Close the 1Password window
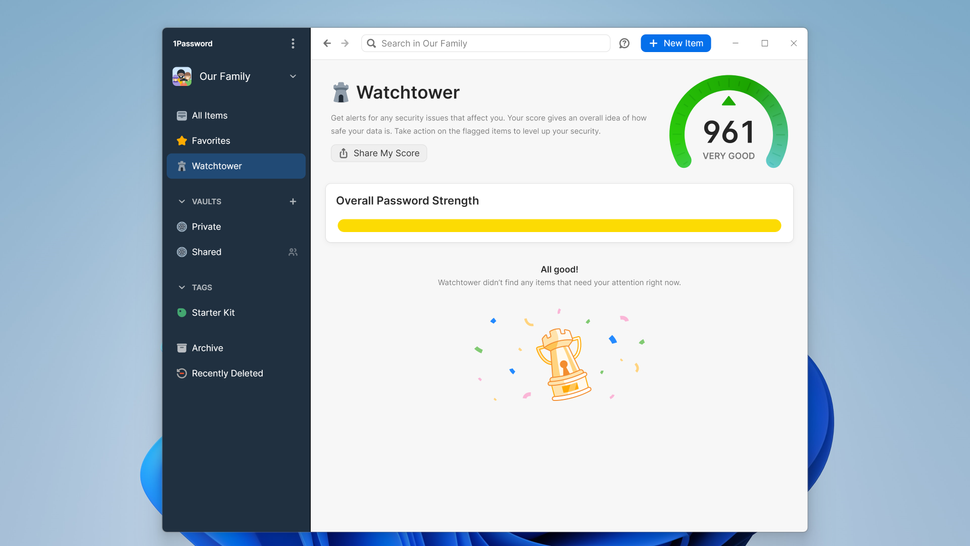This screenshot has width=970, height=546. [794, 43]
